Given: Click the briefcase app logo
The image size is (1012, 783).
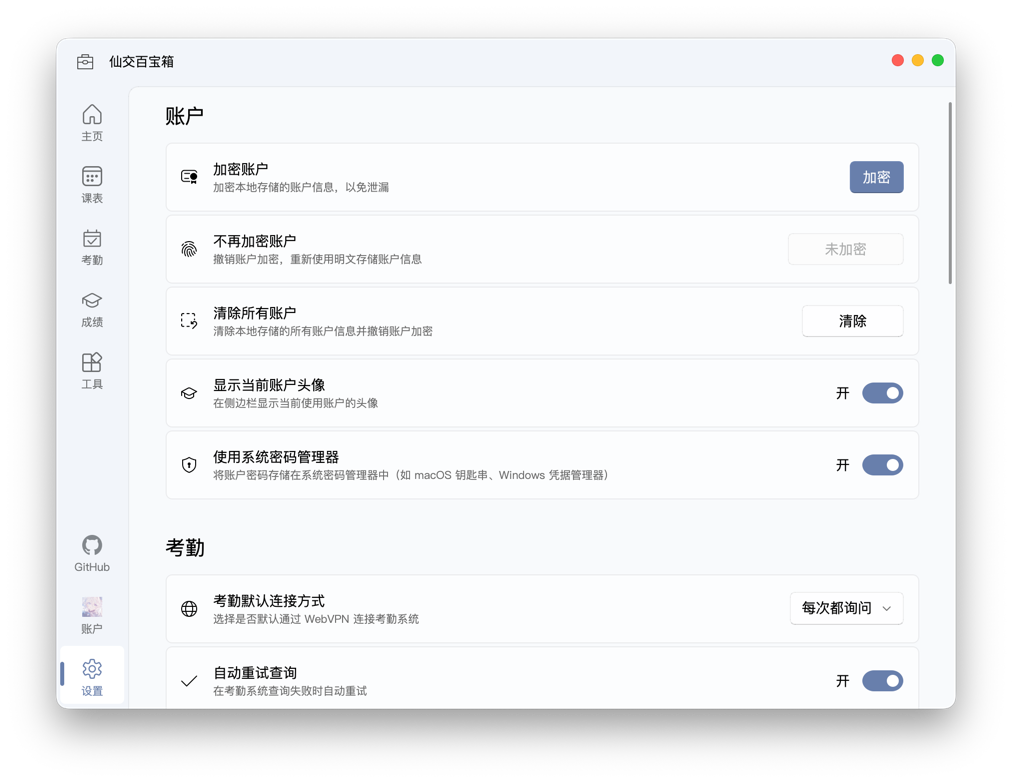Looking at the screenshot, I should [84, 60].
